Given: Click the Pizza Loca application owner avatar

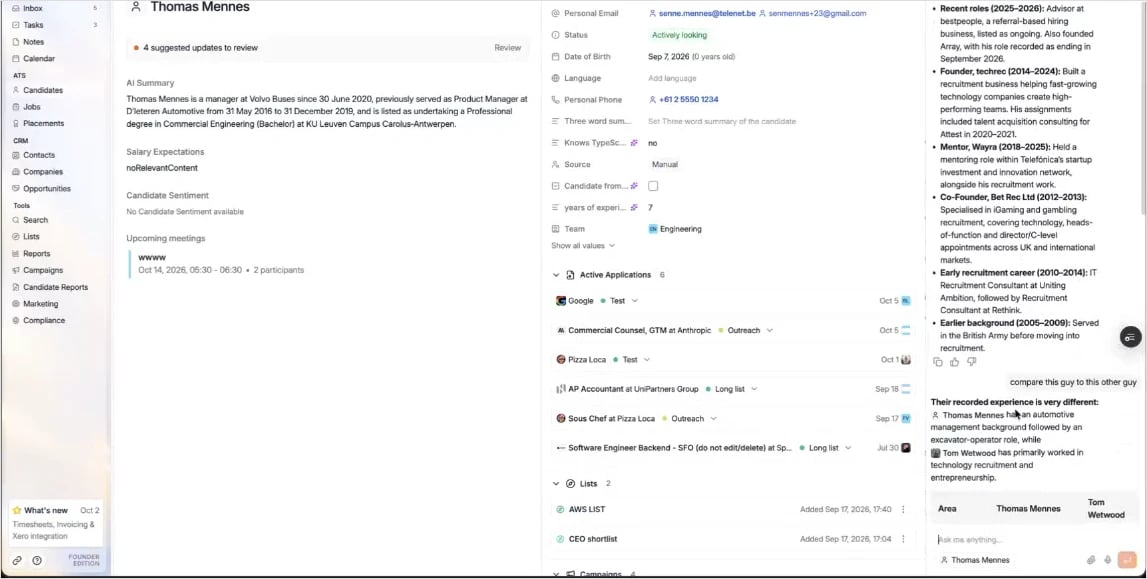Looking at the screenshot, I should tap(906, 360).
